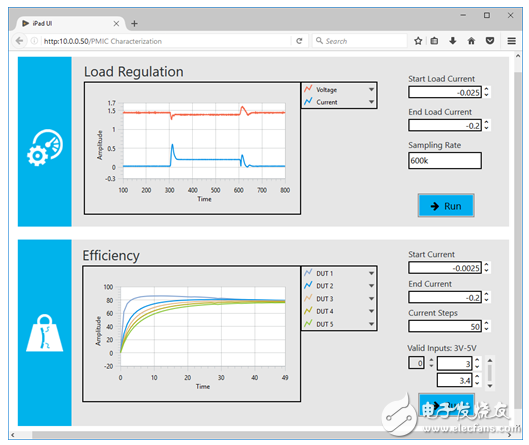Open the downloads arrow icon
The width and height of the screenshot is (529, 445).
453,41
